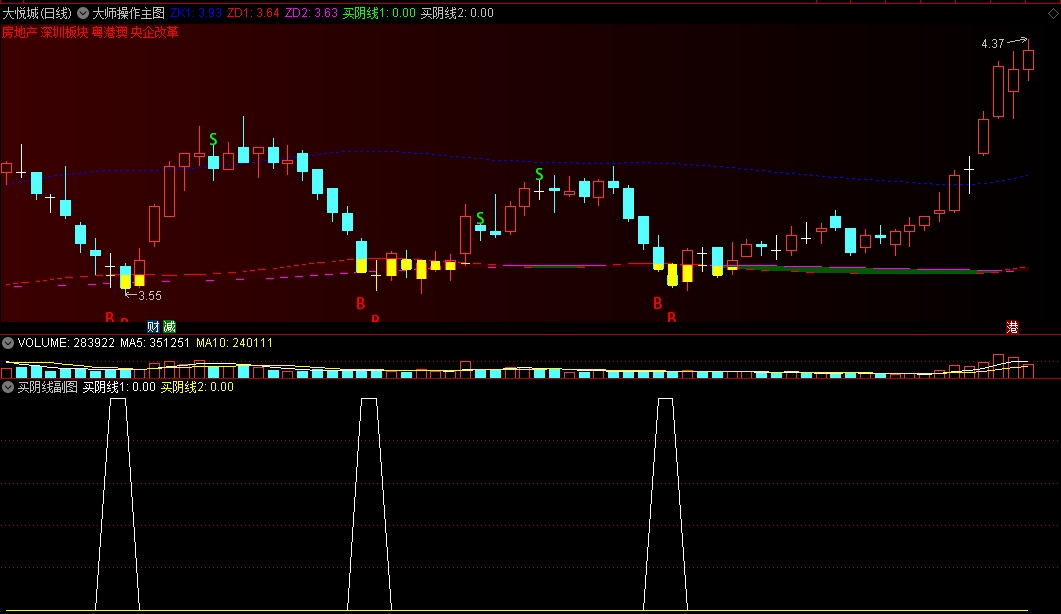Image resolution: width=1061 pixels, height=614 pixels.
Task: Expand the 买阴线副图 indicator dropdown arrow
Action: 8,387
